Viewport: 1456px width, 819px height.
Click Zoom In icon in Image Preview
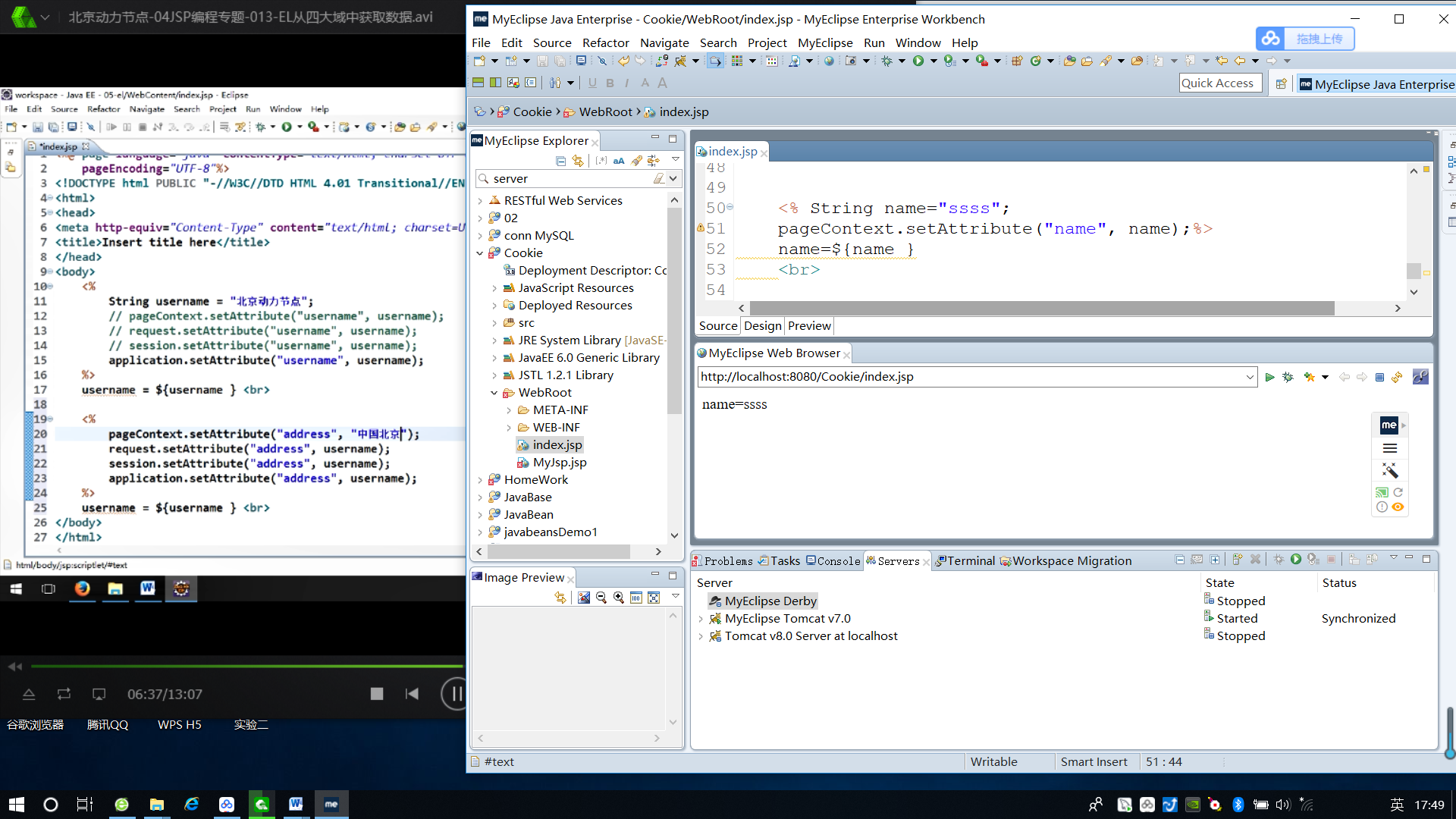tap(619, 598)
